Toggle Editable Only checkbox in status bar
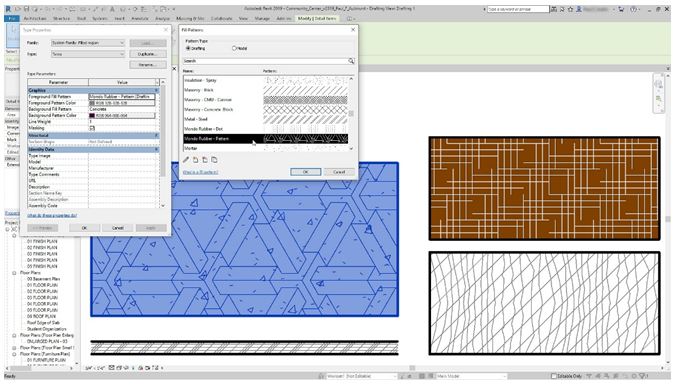 [x=554, y=376]
